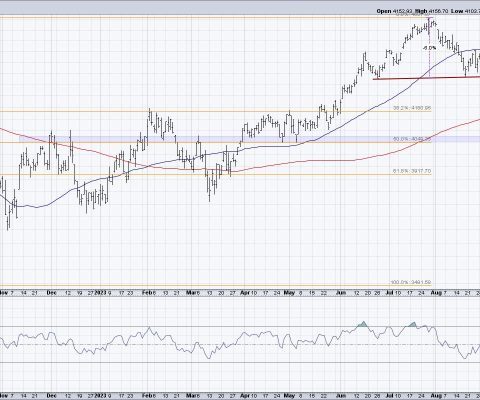Click the 50.0% Fibonacci retracement label
Image resolution: width=480 pixels, height=400 pixels.
coord(412,139)
